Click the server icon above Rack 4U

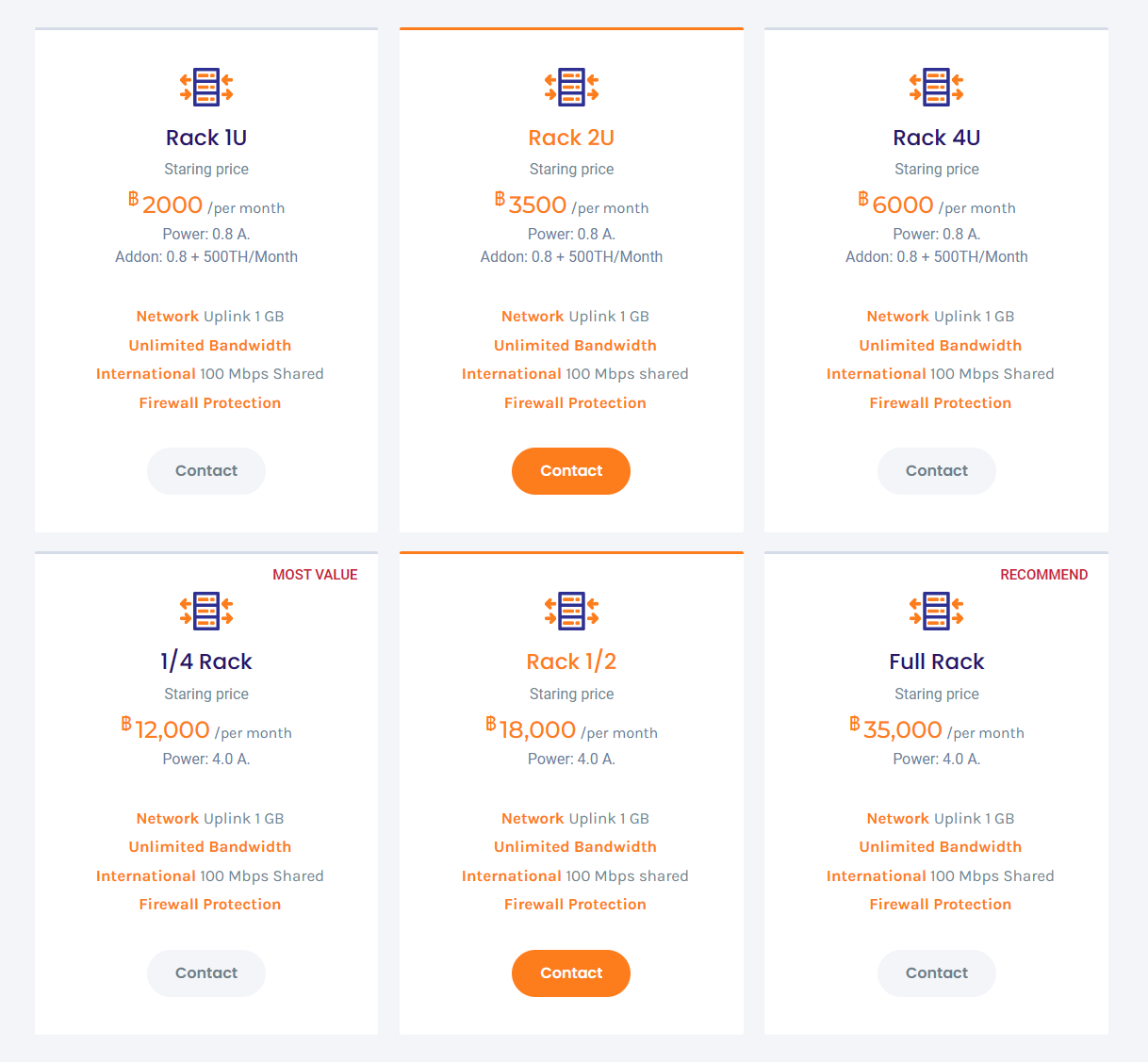click(937, 87)
